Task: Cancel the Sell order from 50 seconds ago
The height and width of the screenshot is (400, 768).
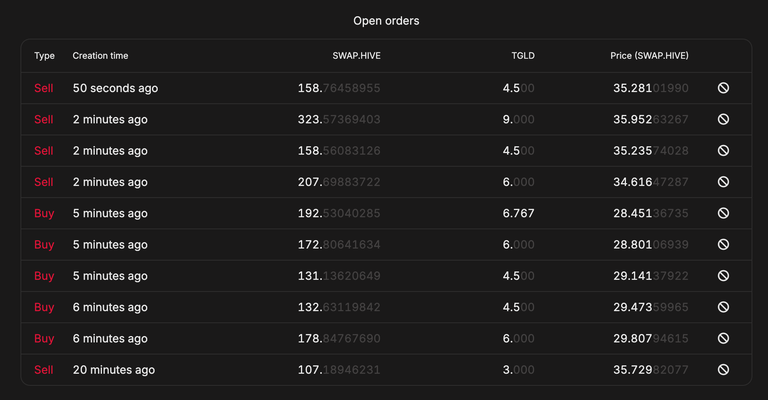Action: point(723,88)
